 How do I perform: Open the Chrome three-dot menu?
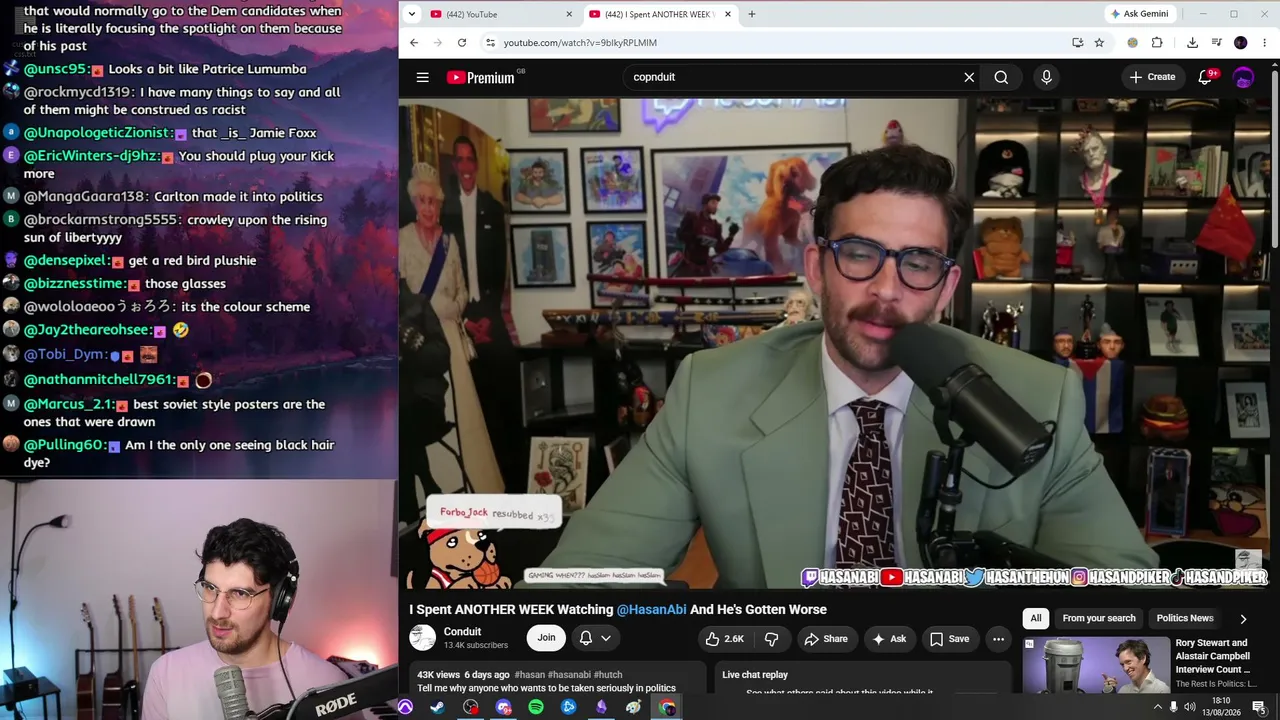(1265, 42)
